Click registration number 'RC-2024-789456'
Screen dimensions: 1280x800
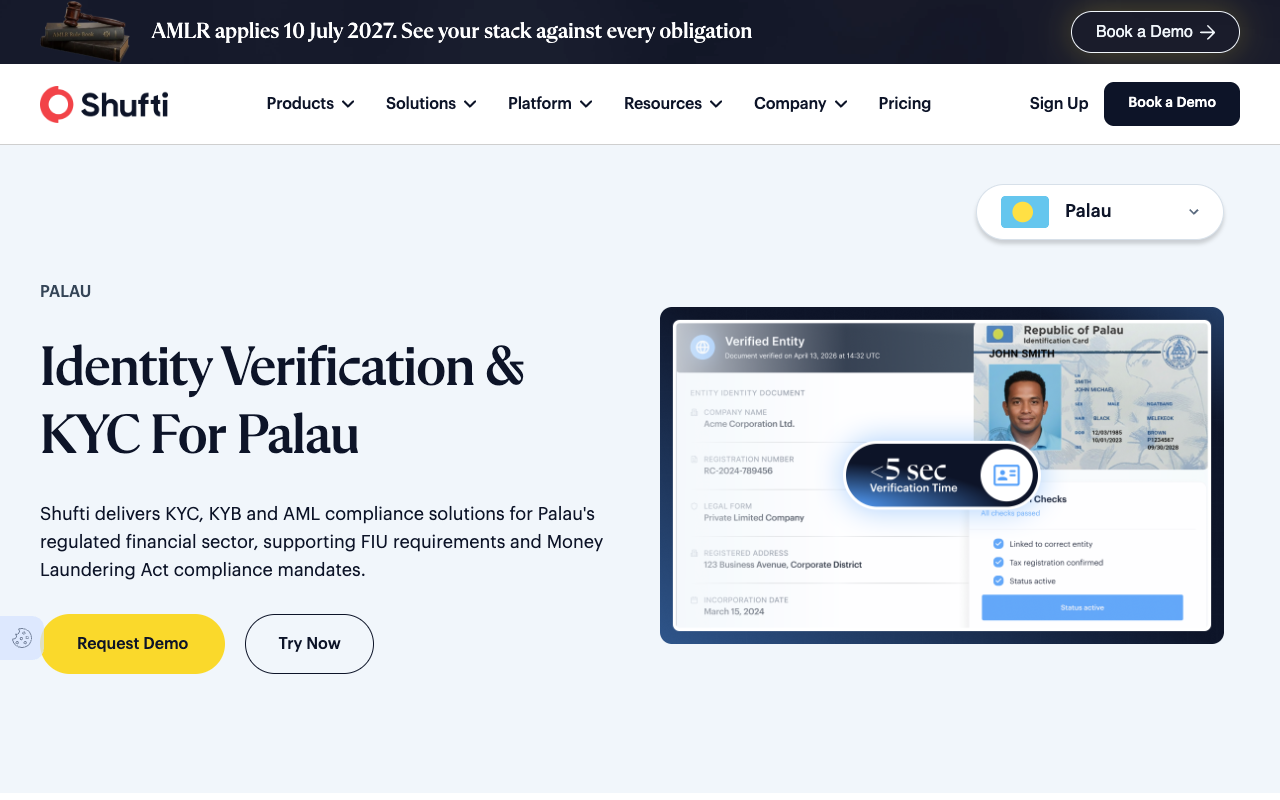pyautogui.click(x=738, y=470)
